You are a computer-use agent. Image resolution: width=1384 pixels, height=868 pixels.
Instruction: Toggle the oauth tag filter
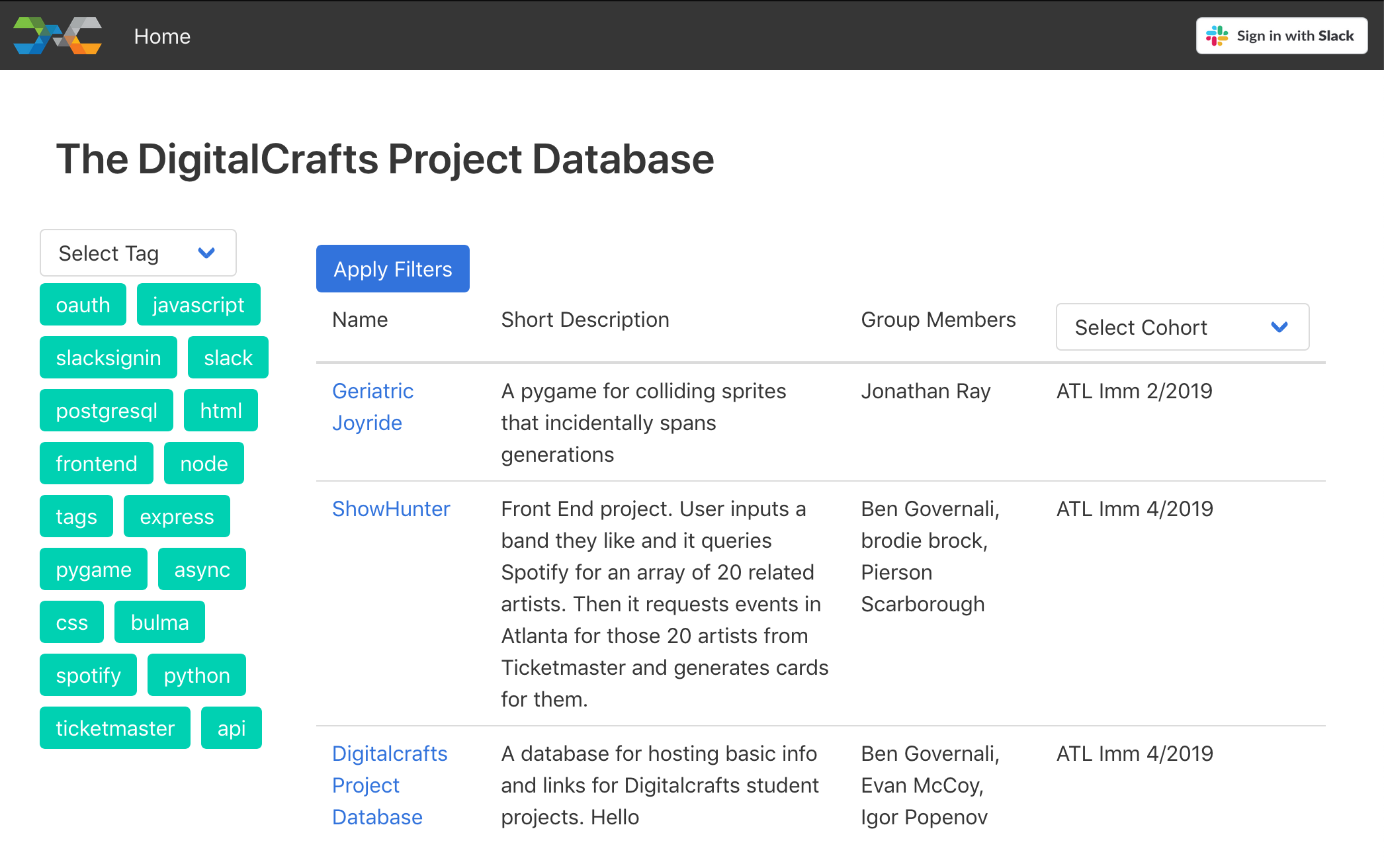(83, 305)
